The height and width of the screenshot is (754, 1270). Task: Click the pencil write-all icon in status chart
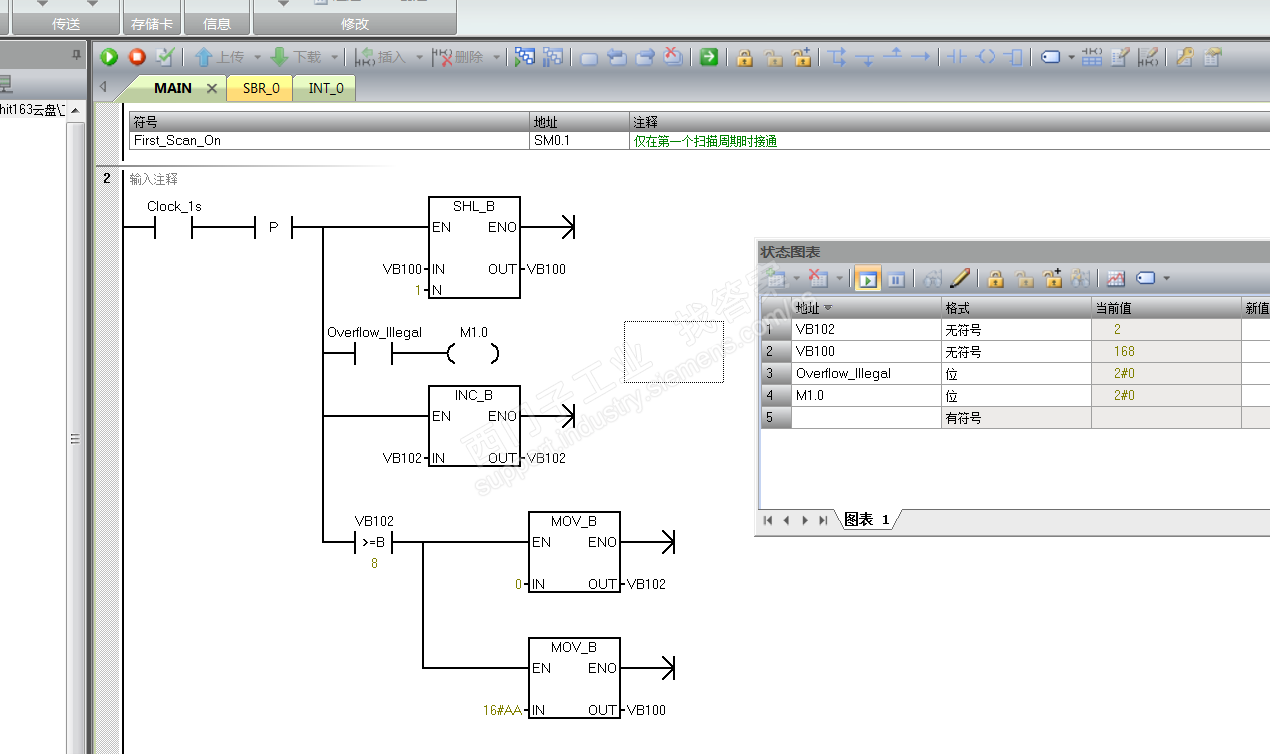click(960, 279)
